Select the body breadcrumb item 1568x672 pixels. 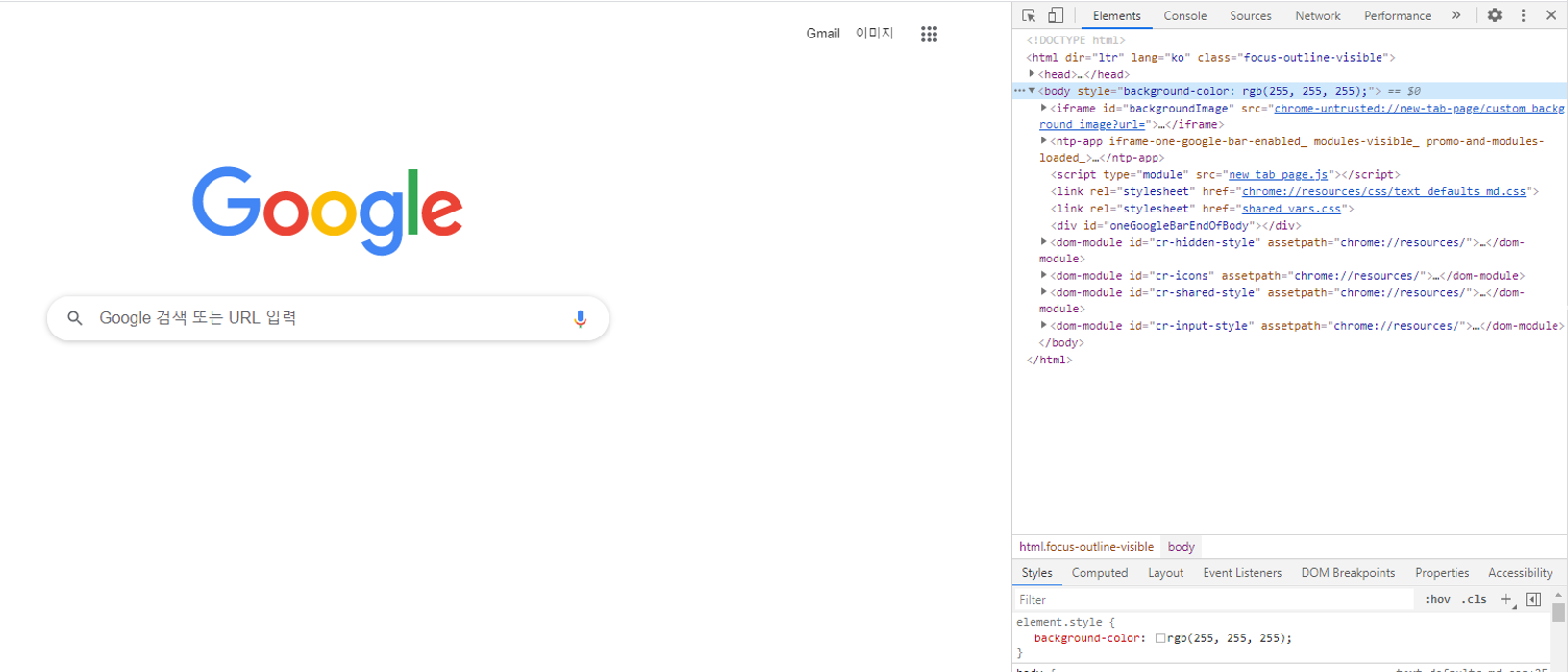click(x=1181, y=547)
